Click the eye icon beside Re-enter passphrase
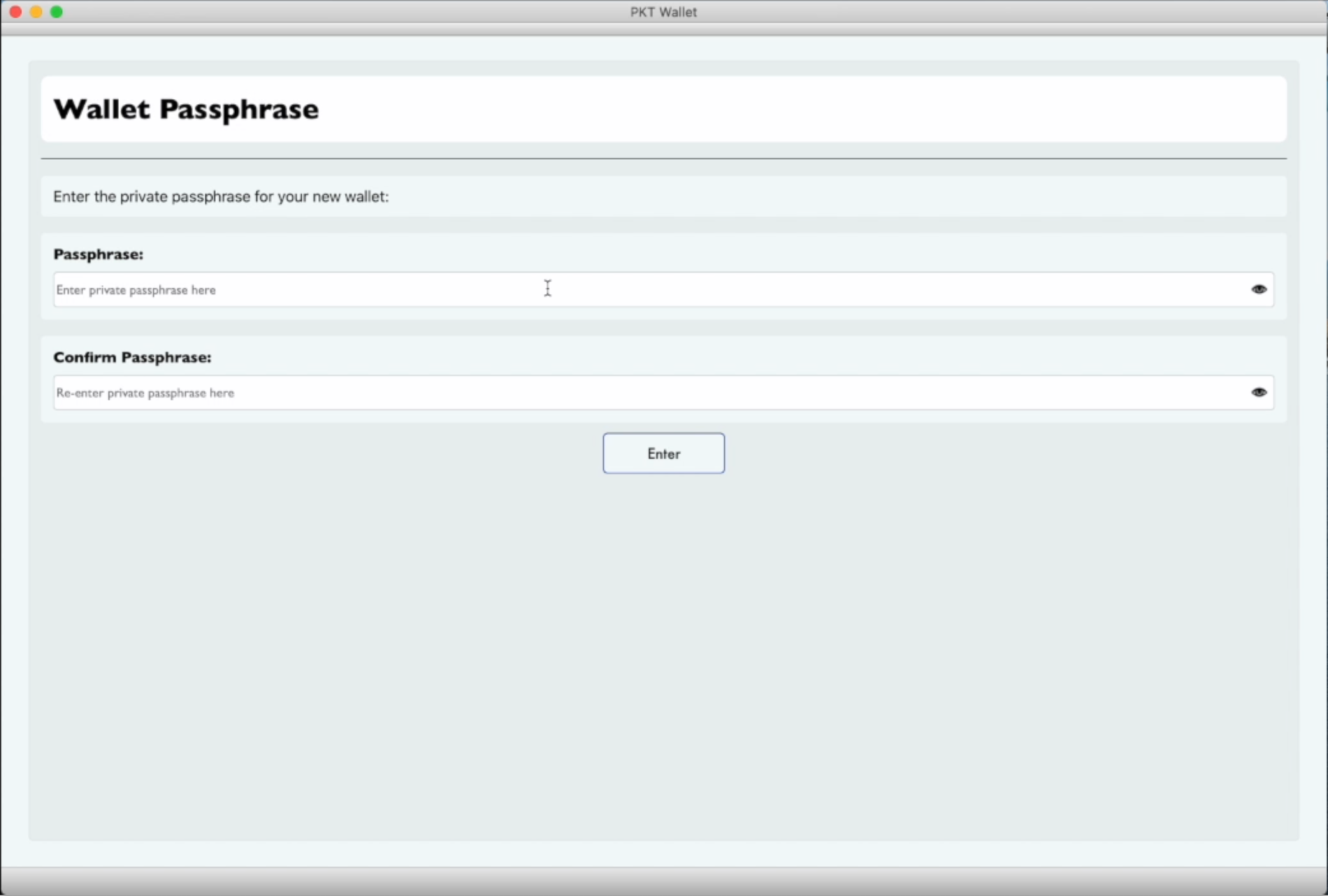1328x896 pixels. point(1259,392)
